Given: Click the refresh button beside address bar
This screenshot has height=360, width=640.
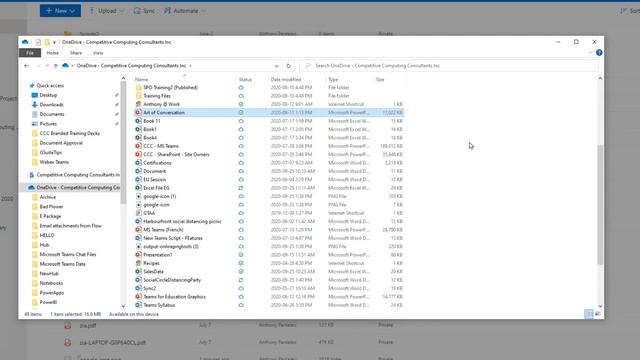Looking at the screenshot, I should [289, 66].
